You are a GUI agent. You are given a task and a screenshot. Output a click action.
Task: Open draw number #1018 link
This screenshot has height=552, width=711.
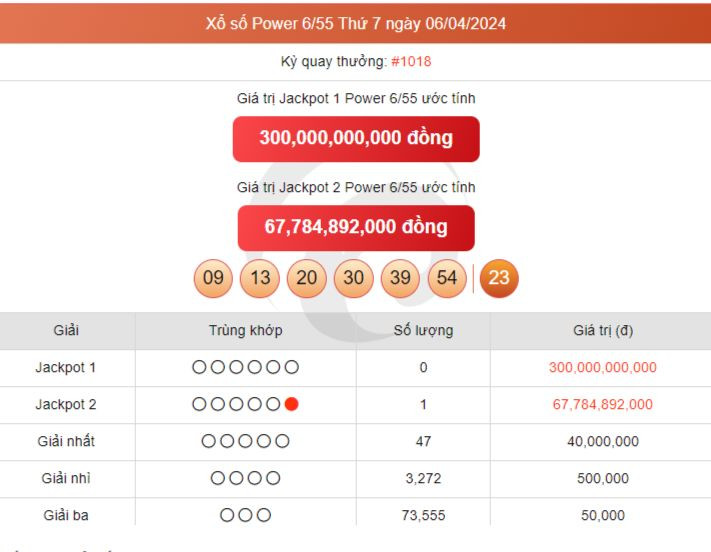(x=411, y=61)
